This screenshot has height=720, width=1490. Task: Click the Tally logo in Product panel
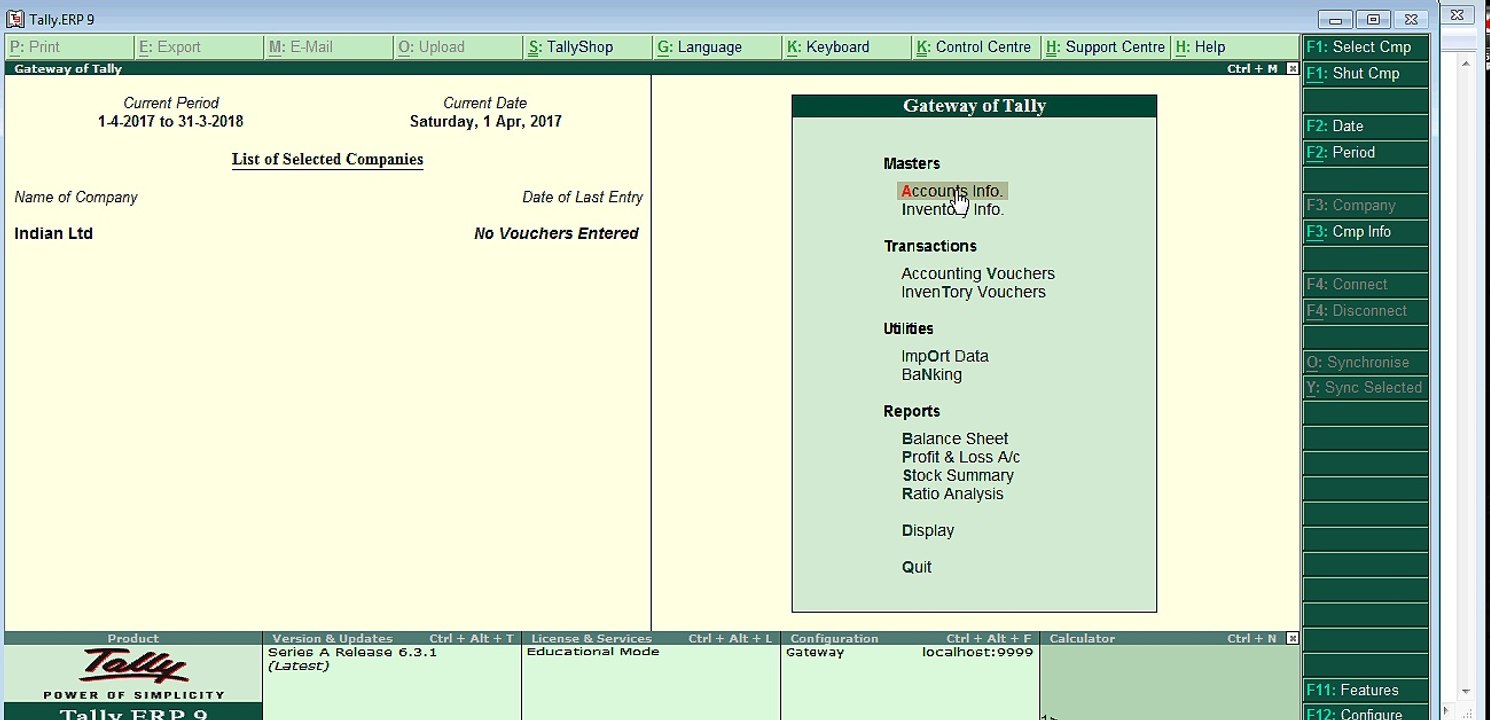pos(134,666)
